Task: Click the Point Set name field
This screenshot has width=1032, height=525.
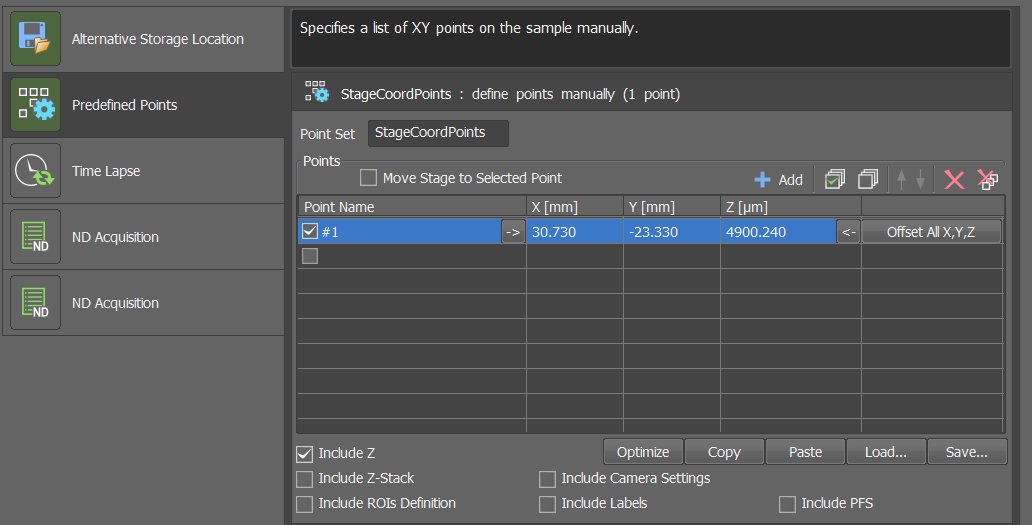Action: pyautogui.click(x=438, y=133)
